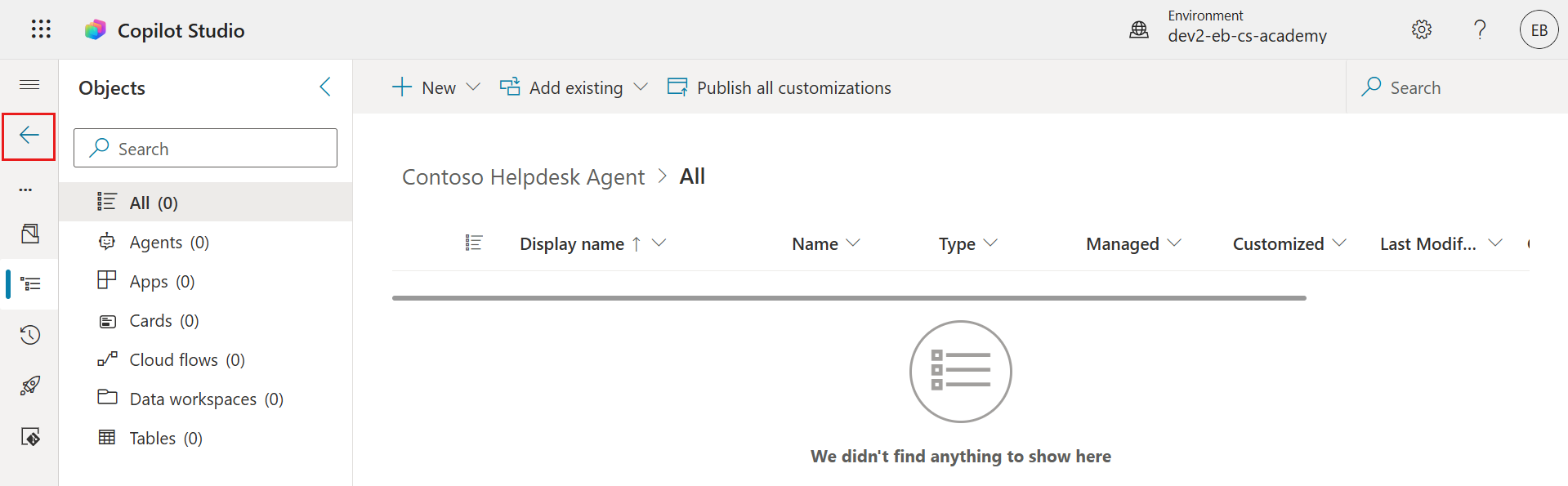
Task: Click the horizontal table scrollbar
Action: coord(849,298)
